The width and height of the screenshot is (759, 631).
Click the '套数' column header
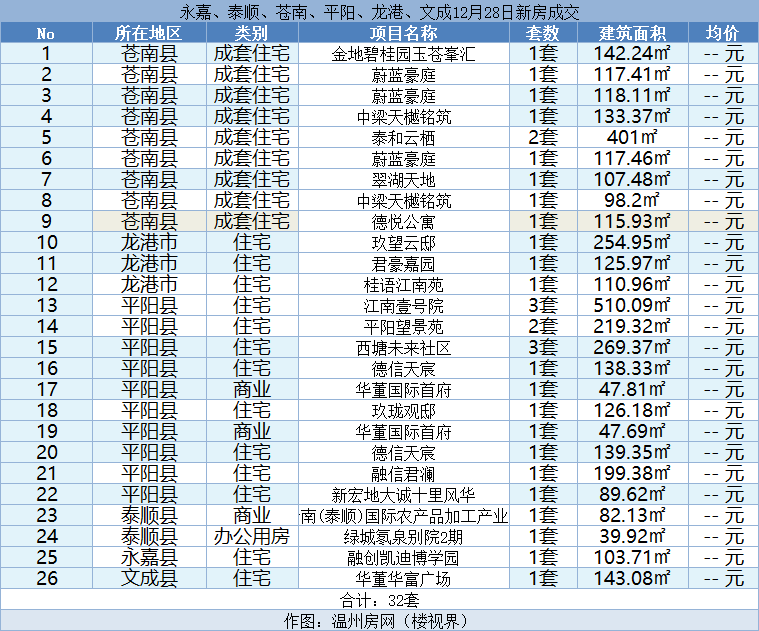(x=543, y=33)
